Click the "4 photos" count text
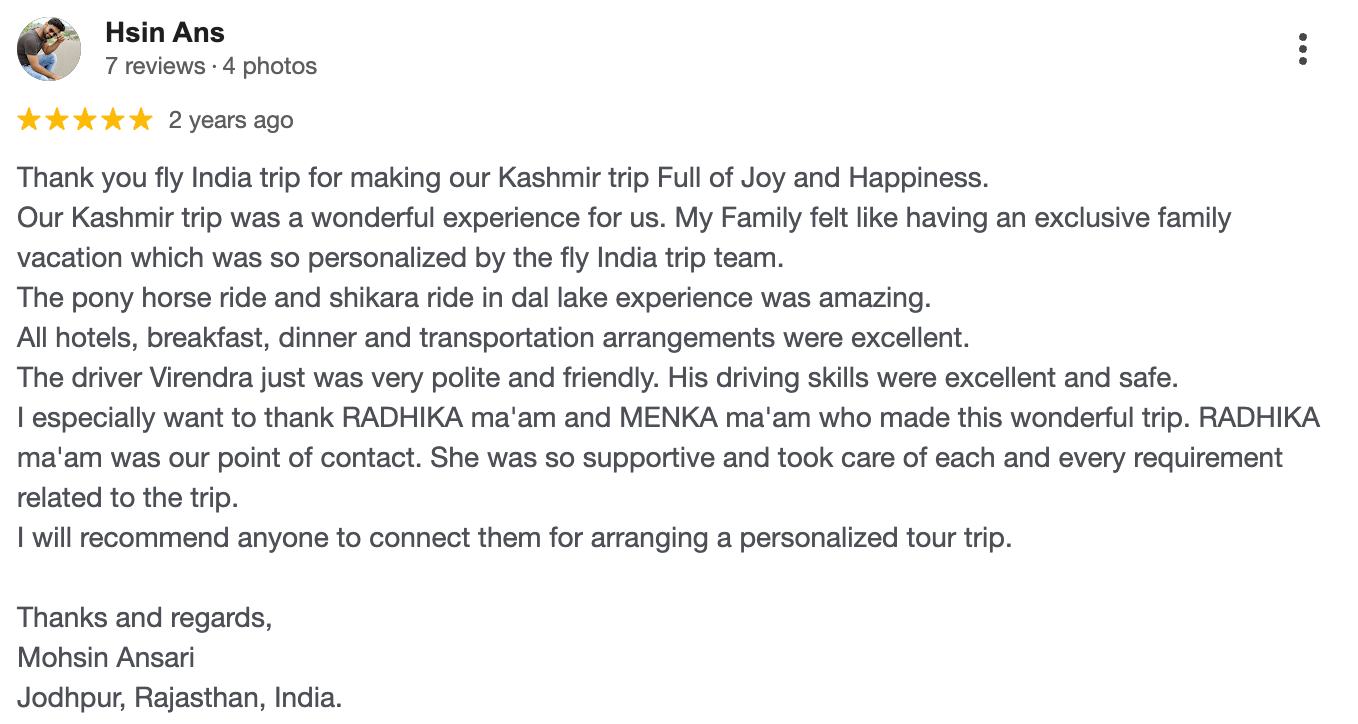The height and width of the screenshot is (724, 1358). [x=270, y=66]
